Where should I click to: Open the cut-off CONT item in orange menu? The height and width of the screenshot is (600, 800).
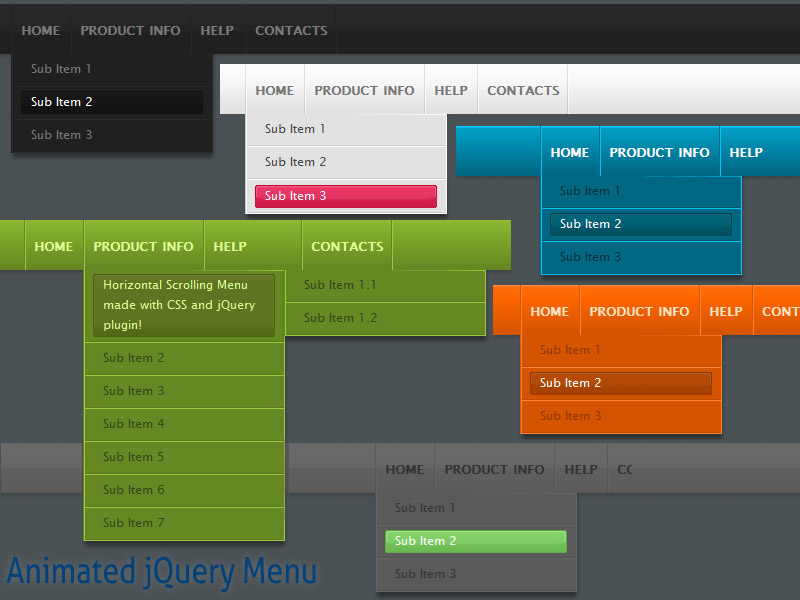click(777, 311)
